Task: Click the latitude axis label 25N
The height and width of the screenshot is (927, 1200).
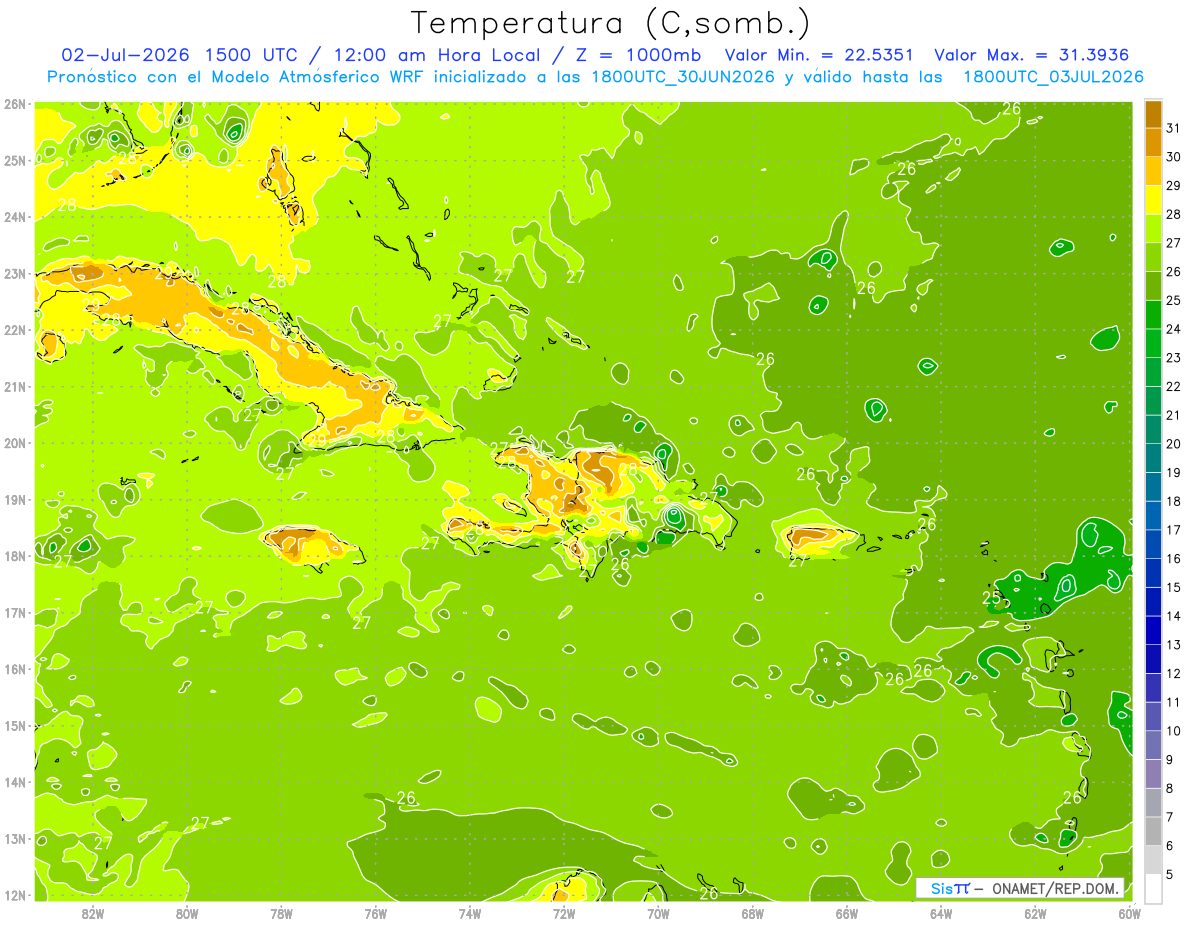Action: click(x=15, y=160)
